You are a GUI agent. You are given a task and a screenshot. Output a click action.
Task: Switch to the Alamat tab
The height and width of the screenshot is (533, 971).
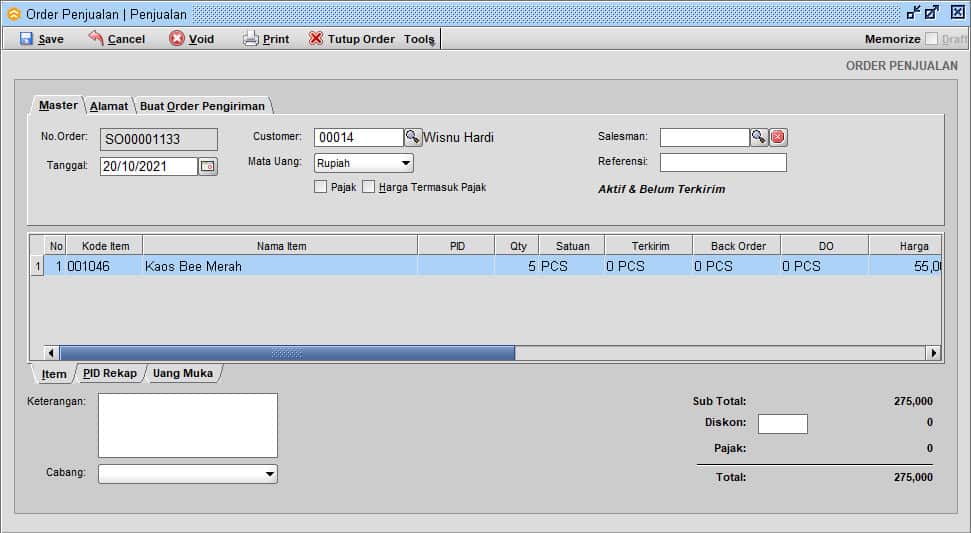[109, 106]
